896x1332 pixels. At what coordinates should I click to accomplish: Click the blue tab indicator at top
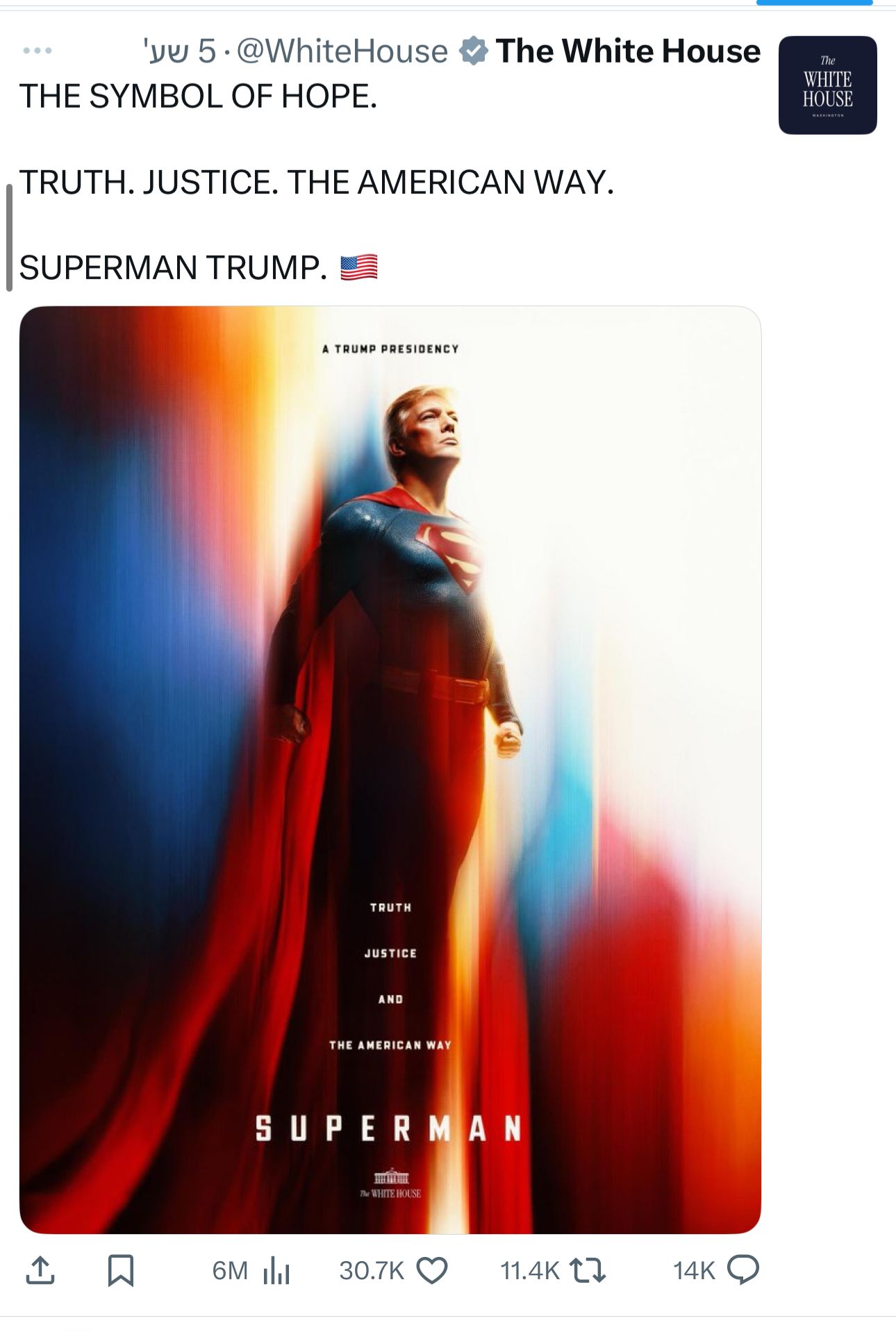pyautogui.click(x=814, y=3)
